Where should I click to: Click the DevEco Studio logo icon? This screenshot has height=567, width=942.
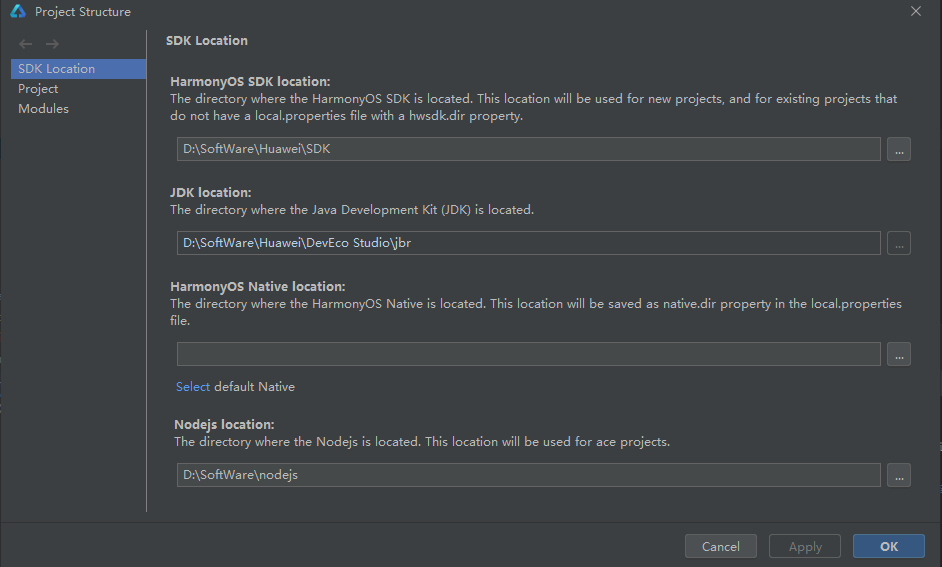coord(18,11)
